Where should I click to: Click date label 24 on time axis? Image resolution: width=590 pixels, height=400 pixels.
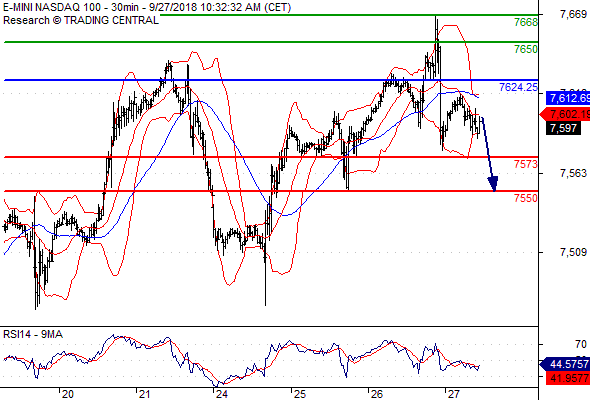tap(222, 394)
